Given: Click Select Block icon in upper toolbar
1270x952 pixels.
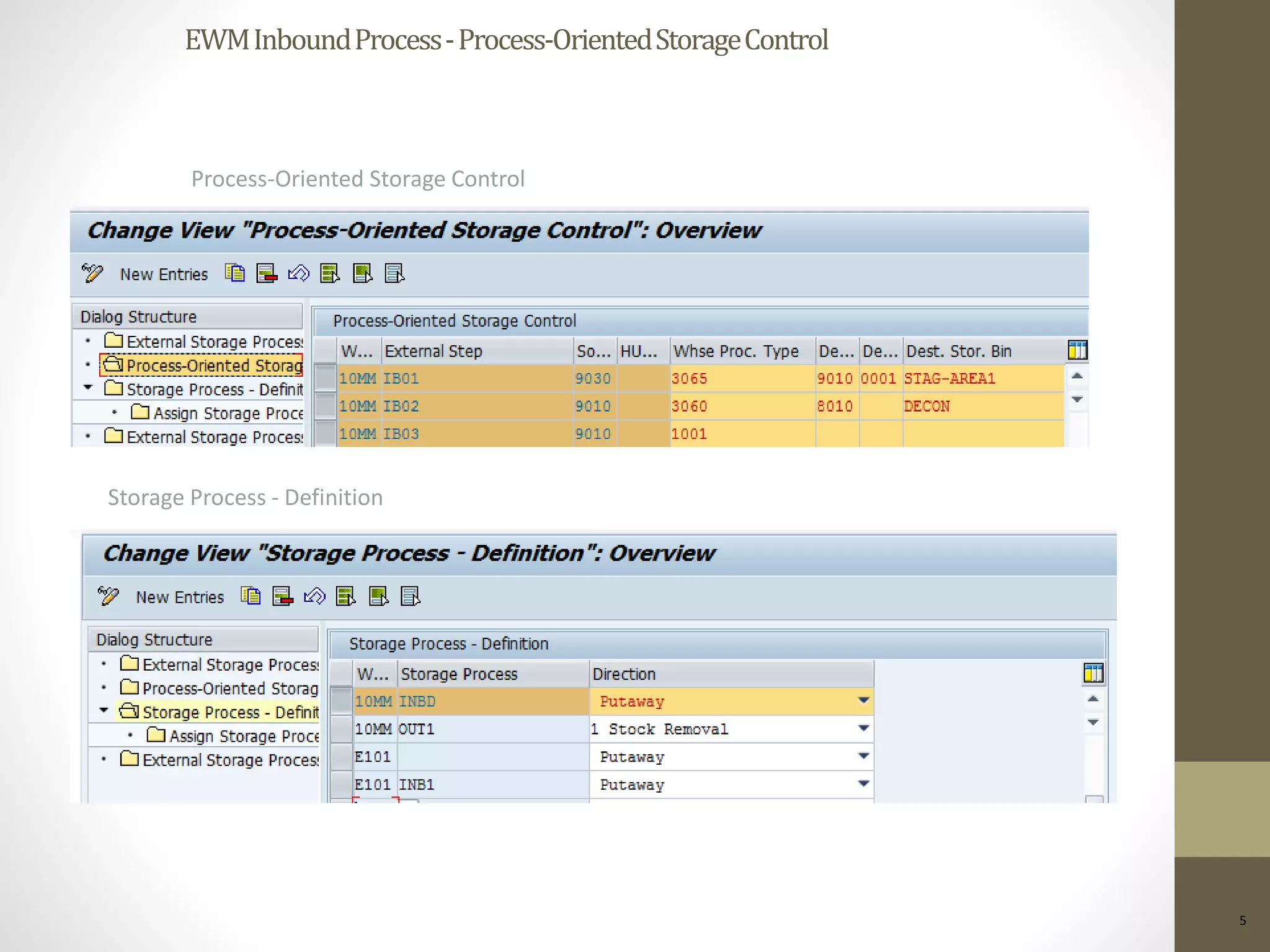Looking at the screenshot, I should [362, 273].
